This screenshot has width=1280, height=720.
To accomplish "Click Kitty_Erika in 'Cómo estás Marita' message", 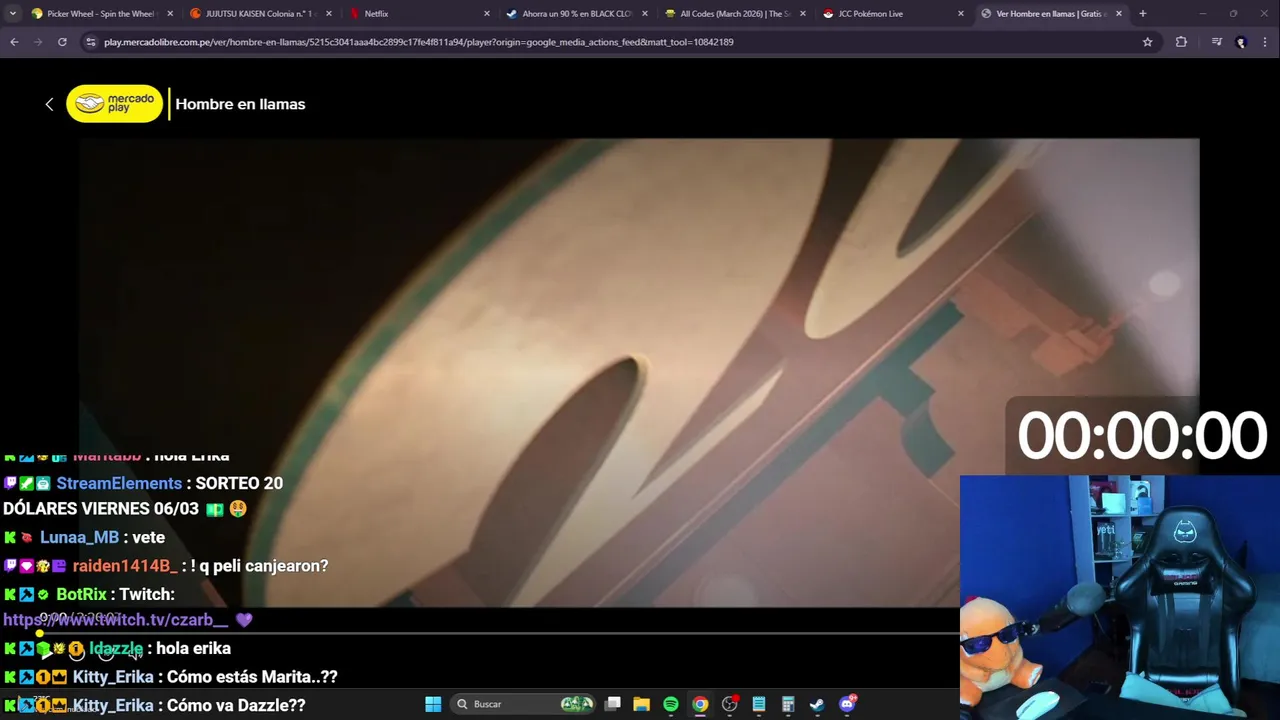I will click(113, 677).
